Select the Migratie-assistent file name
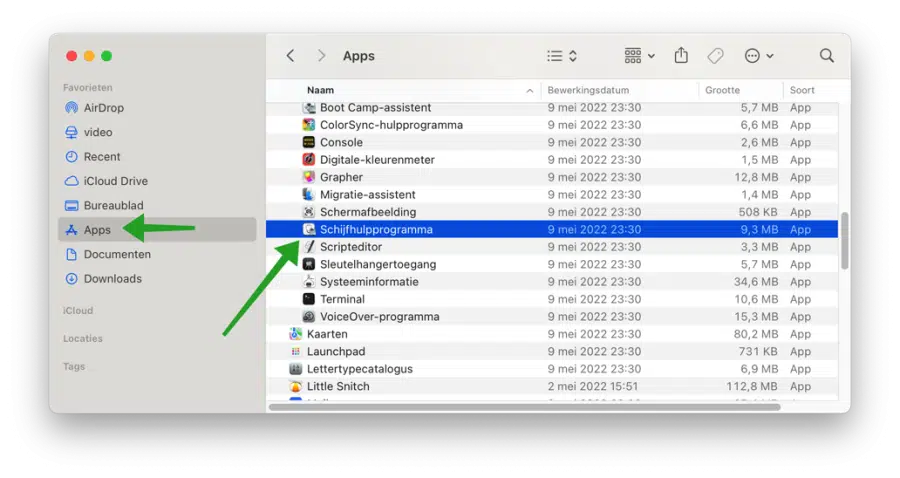This screenshot has height=478, width=900. (x=367, y=195)
